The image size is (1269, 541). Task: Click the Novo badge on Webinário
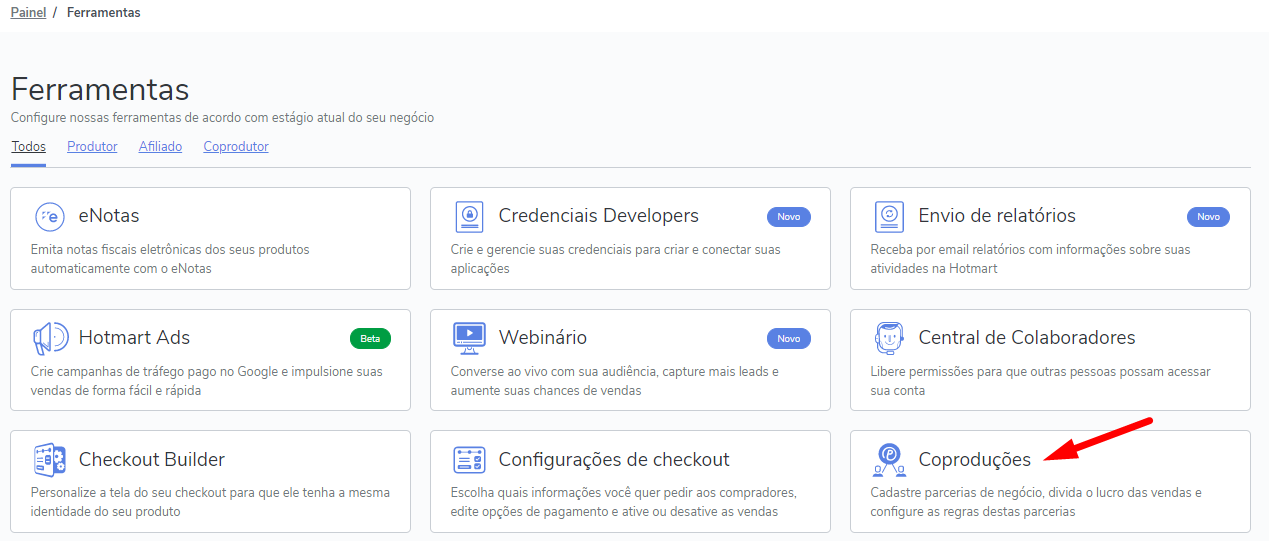(x=789, y=339)
